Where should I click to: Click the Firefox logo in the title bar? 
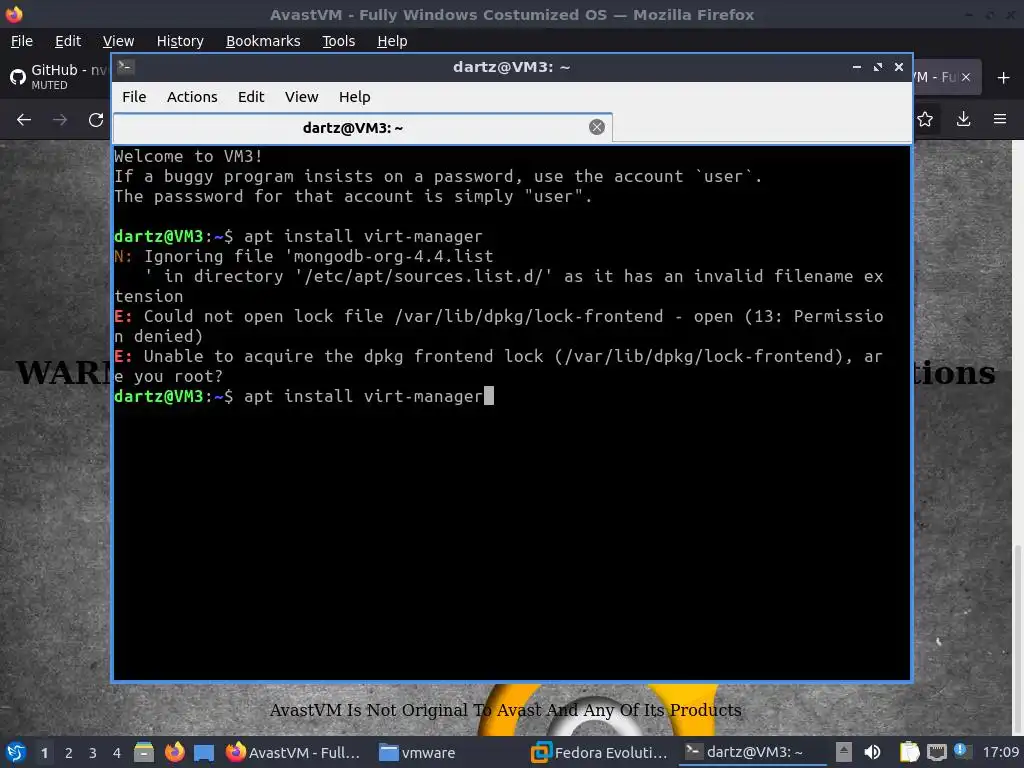coord(14,14)
